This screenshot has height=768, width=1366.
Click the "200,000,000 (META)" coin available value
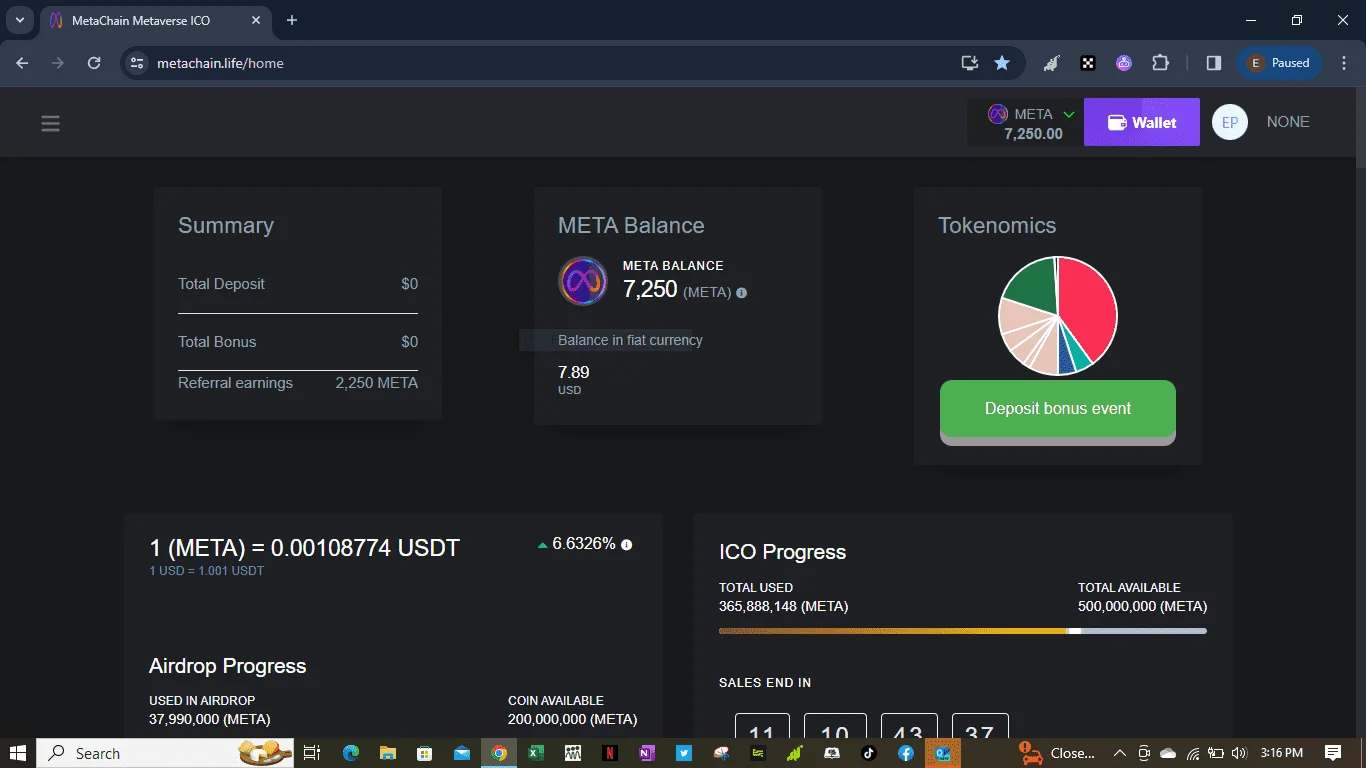(572, 719)
